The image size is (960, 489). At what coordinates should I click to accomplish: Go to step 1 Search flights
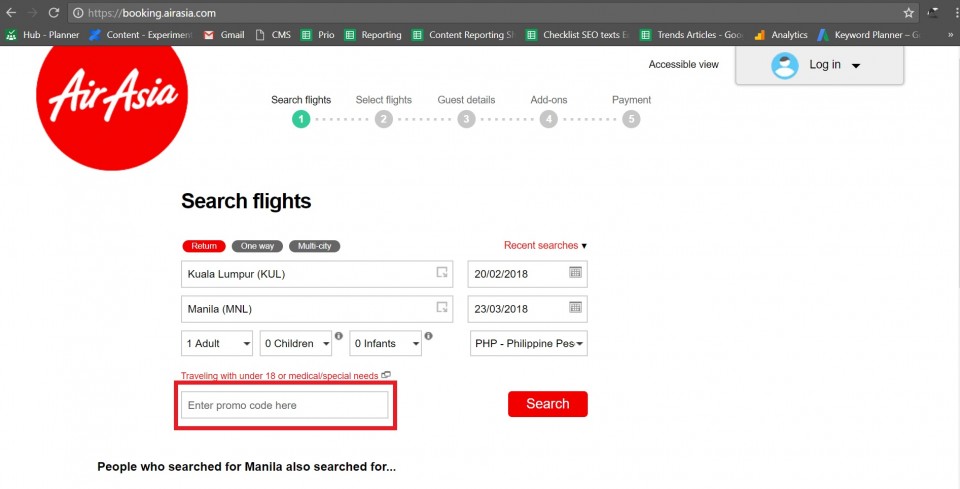click(301, 119)
